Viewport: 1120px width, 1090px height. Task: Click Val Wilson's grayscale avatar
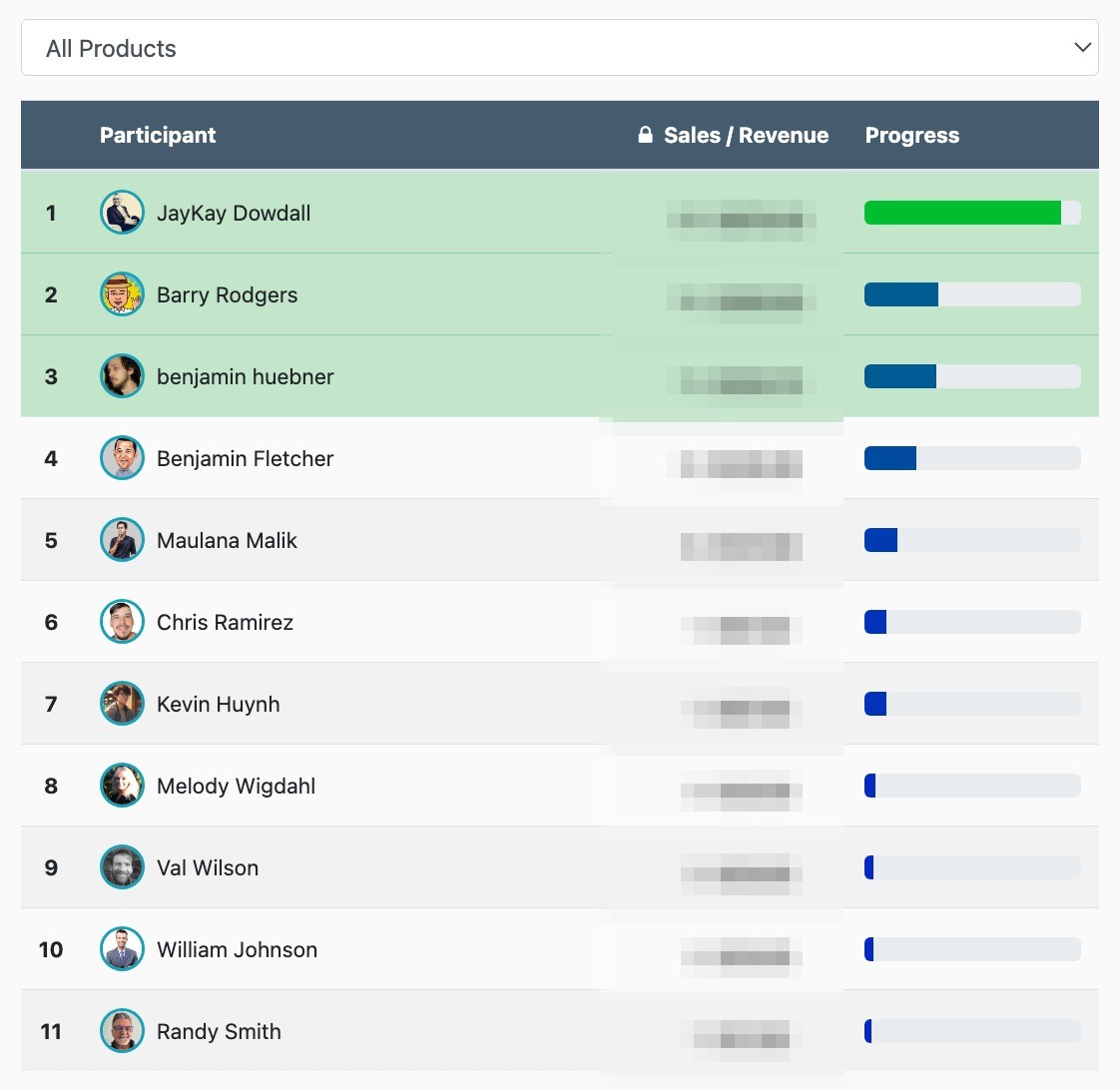click(122, 867)
